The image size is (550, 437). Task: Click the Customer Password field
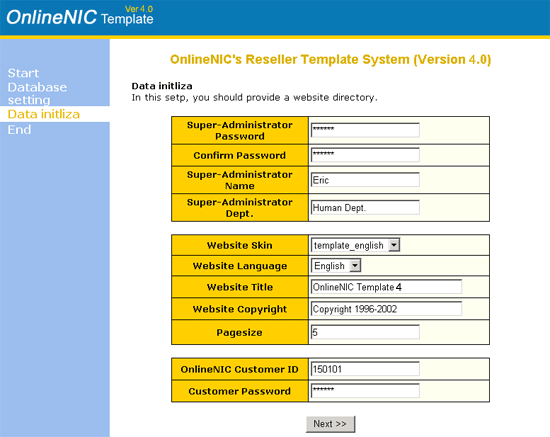click(x=365, y=391)
